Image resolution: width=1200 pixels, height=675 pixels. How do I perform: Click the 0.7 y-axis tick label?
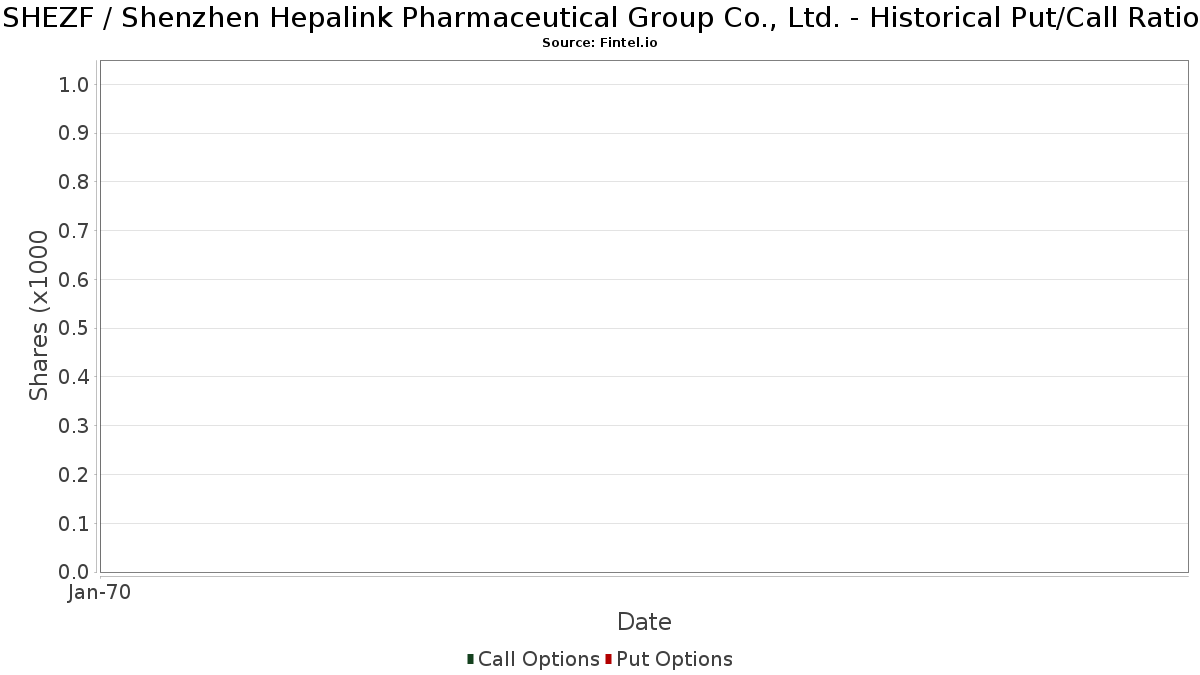75,231
